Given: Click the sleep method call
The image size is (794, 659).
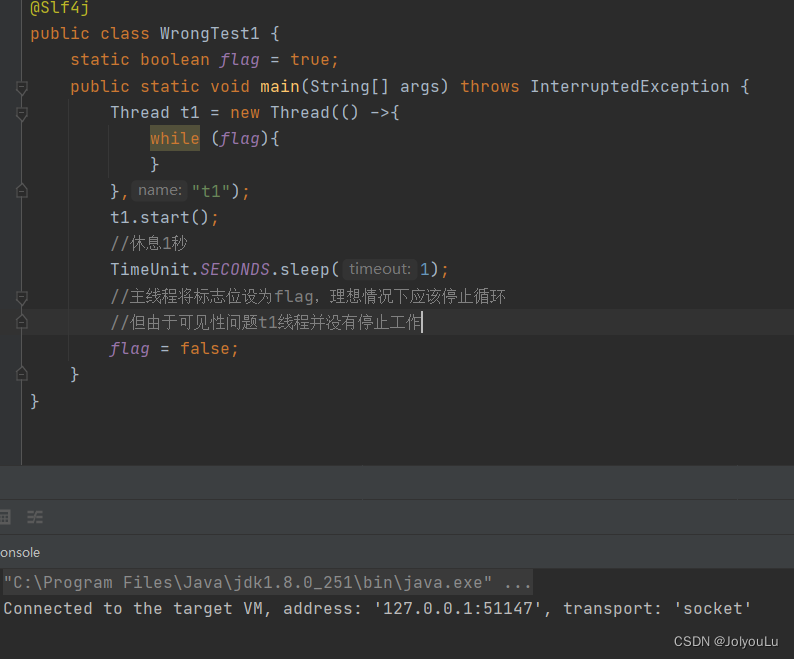Looking at the screenshot, I should (x=305, y=269).
